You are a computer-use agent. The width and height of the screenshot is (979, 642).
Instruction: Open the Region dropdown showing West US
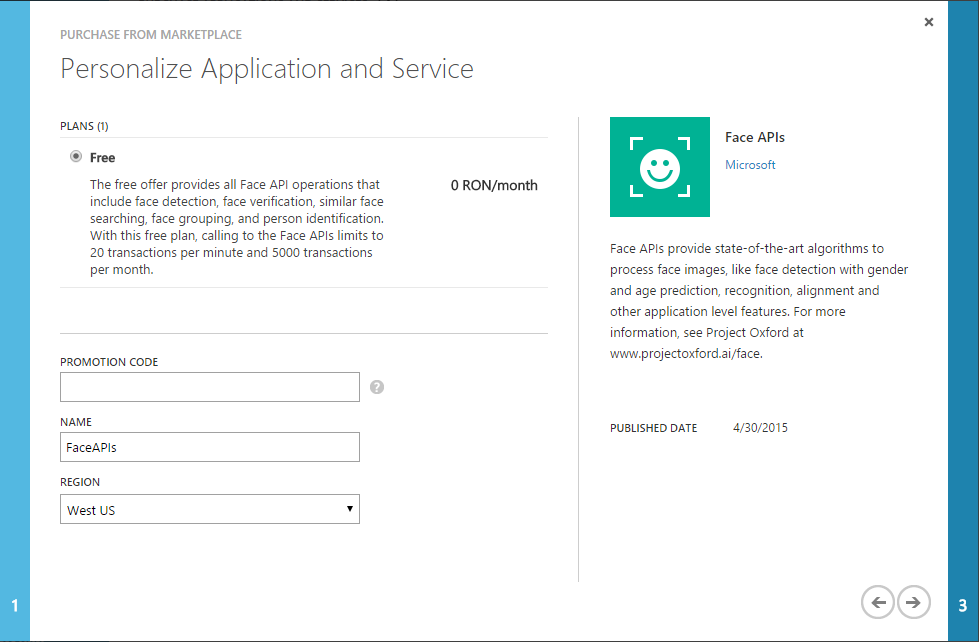pyautogui.click(x=210, y=509)
